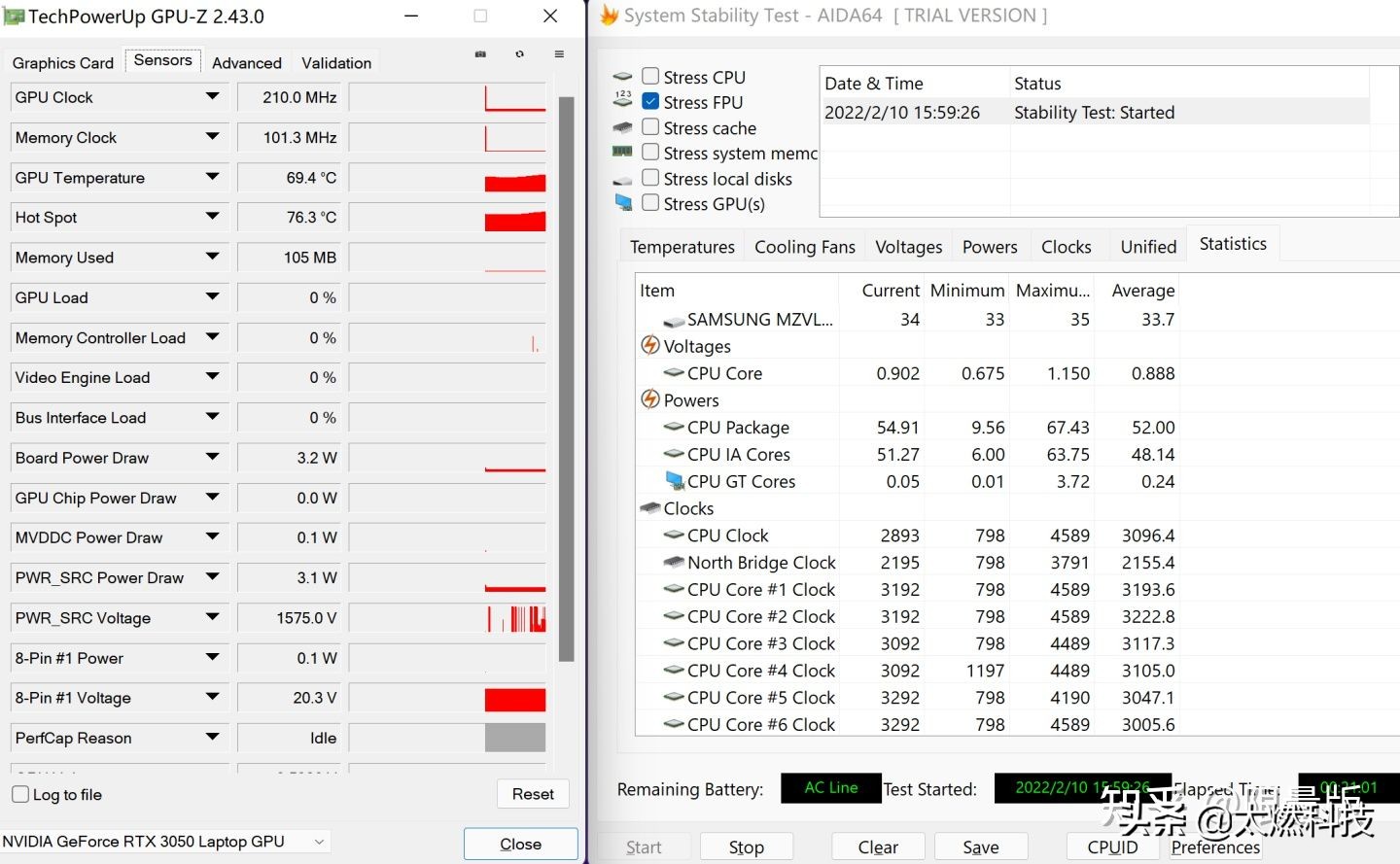Click the CPU GT Cores display icon

point(675,480)
